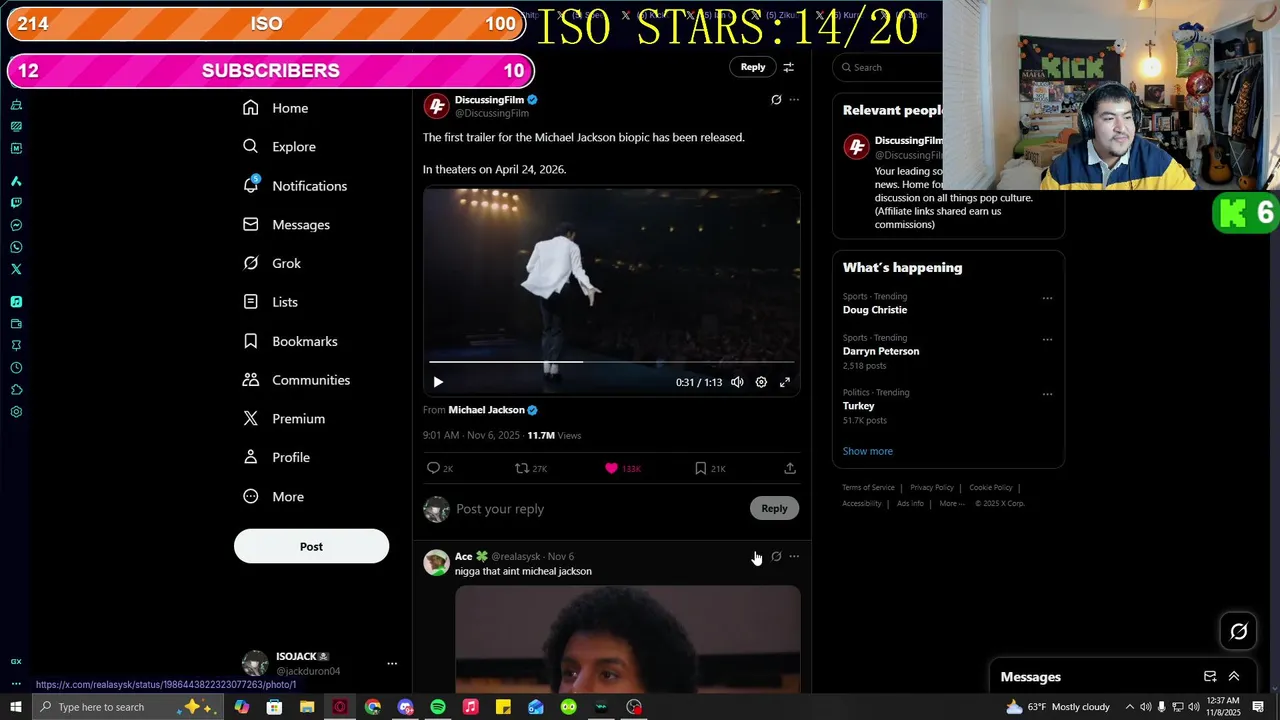Open WhatsApp in the Opera GX sidebar
1280x720 pixels.
[16, 247]
